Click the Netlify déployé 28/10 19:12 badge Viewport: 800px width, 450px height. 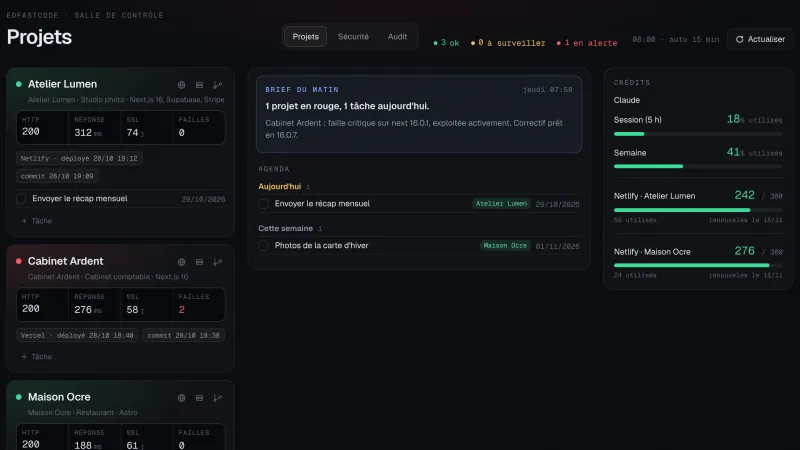point(79,159)
